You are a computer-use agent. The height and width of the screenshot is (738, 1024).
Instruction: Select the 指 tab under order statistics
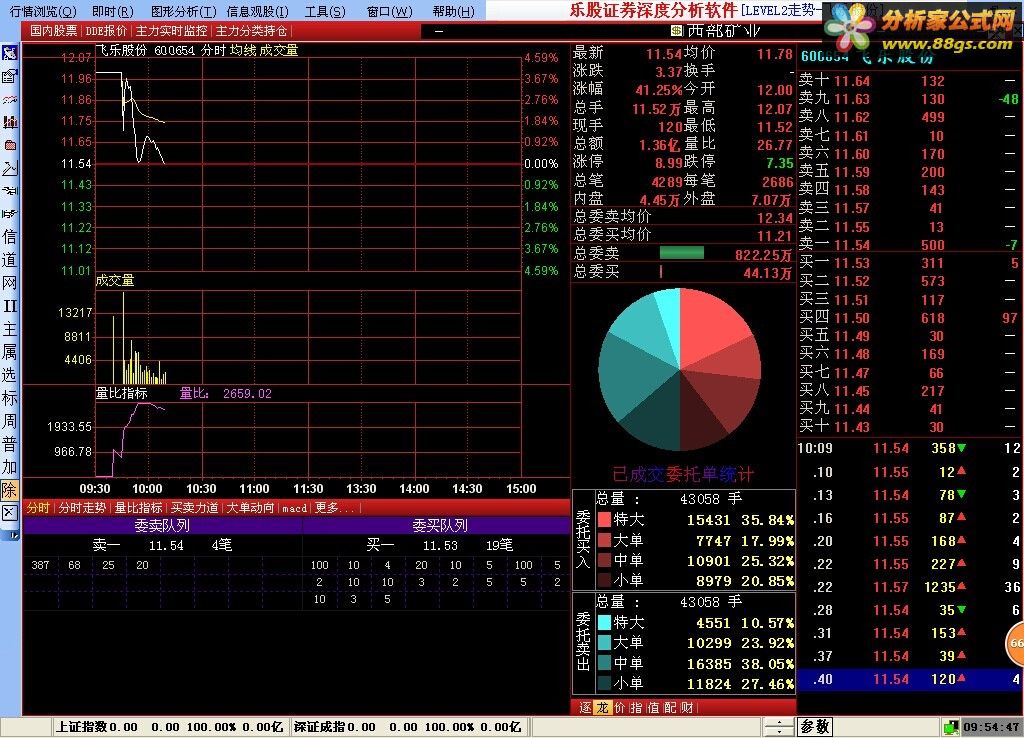635,707
